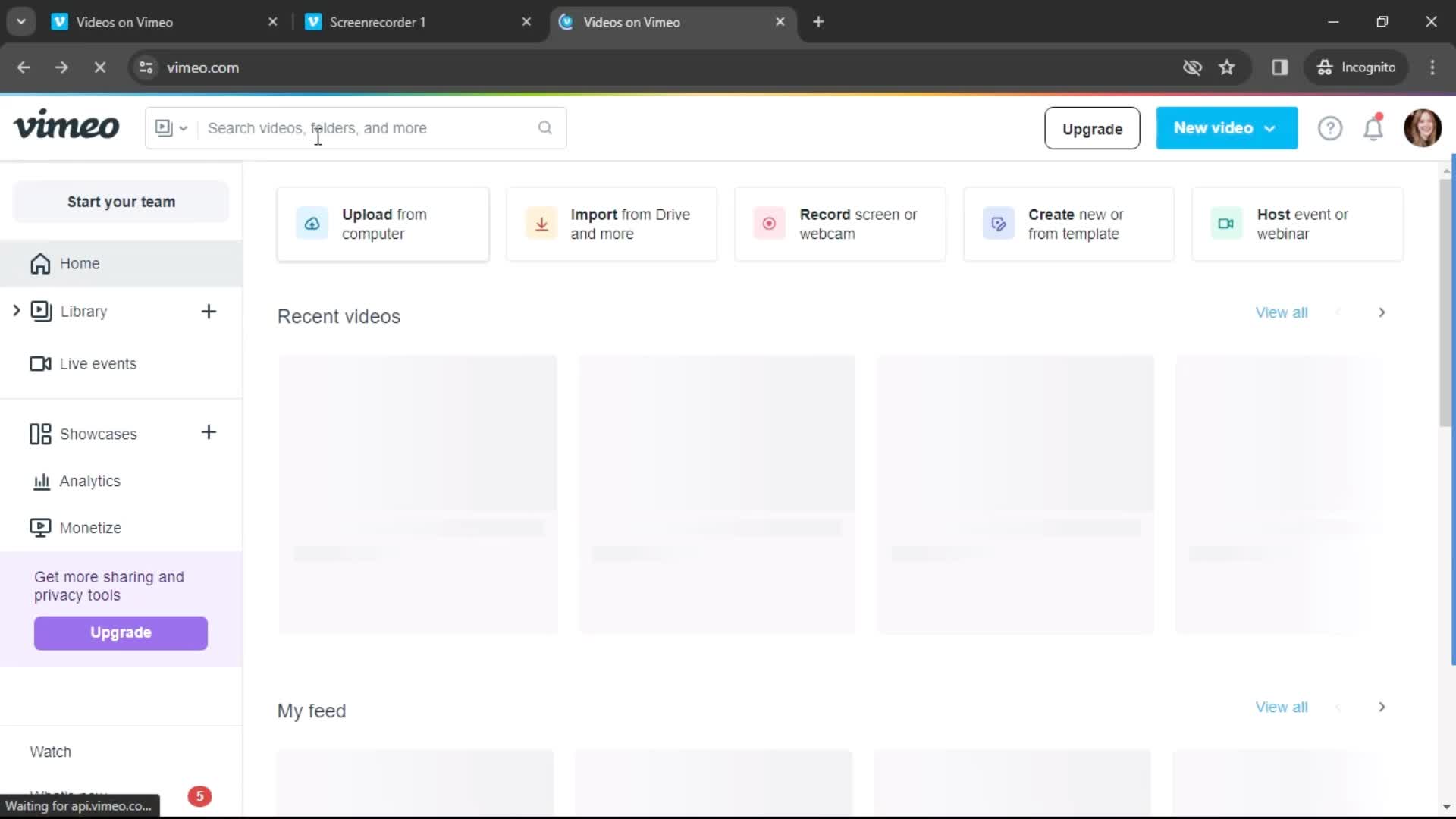The width and height of the screenshot is (1456, 819).
Task: Click the Monetize icon
Action: [x=40, y=528]
